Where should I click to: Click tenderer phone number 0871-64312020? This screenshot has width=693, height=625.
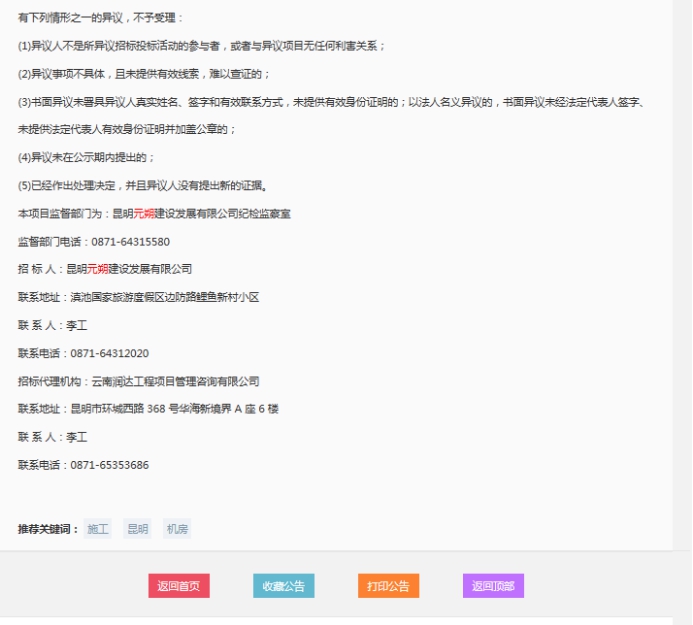coord(109,354)
